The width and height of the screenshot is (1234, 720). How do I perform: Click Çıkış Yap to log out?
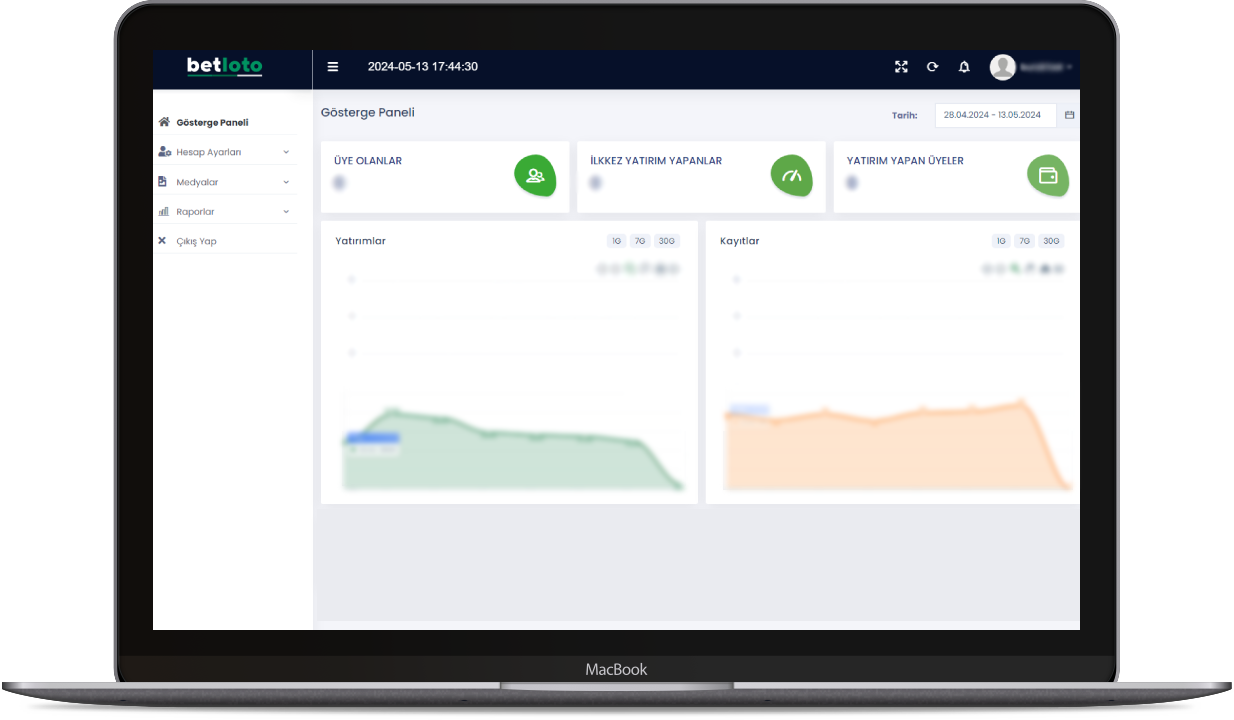pyautogui.click(x=196, y=241)
